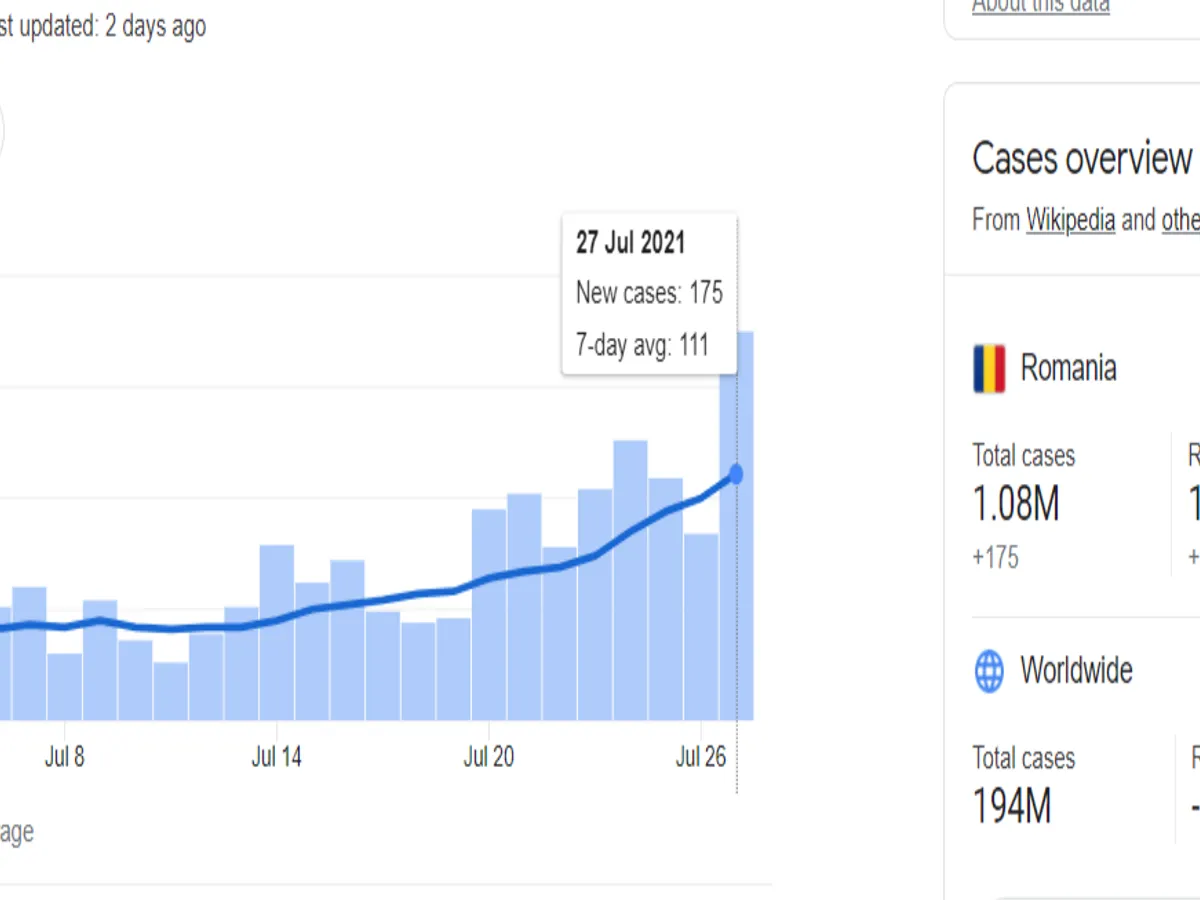The height and width of the screenshot is (900, 1200).
Task: Click the Jul 20 axis label
Action: [489, 757]
